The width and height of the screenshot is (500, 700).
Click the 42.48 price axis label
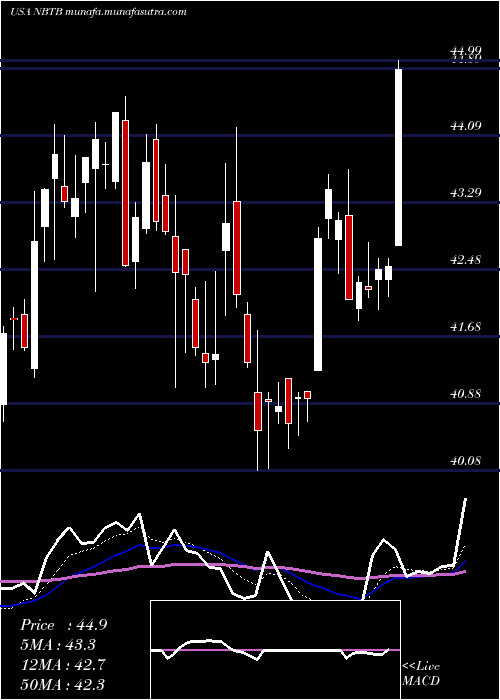pos(467,260)
